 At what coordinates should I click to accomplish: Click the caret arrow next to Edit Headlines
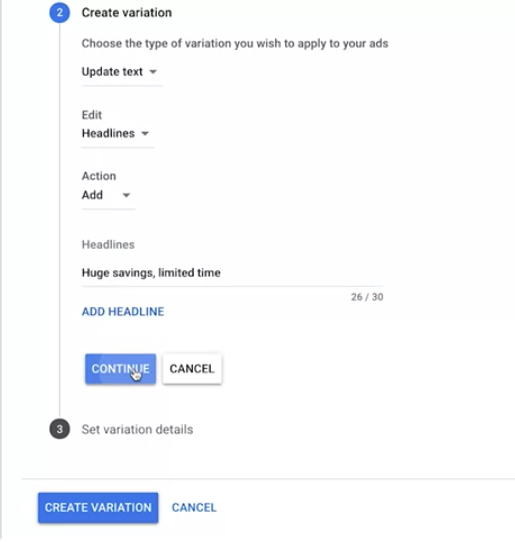[145, 133]
